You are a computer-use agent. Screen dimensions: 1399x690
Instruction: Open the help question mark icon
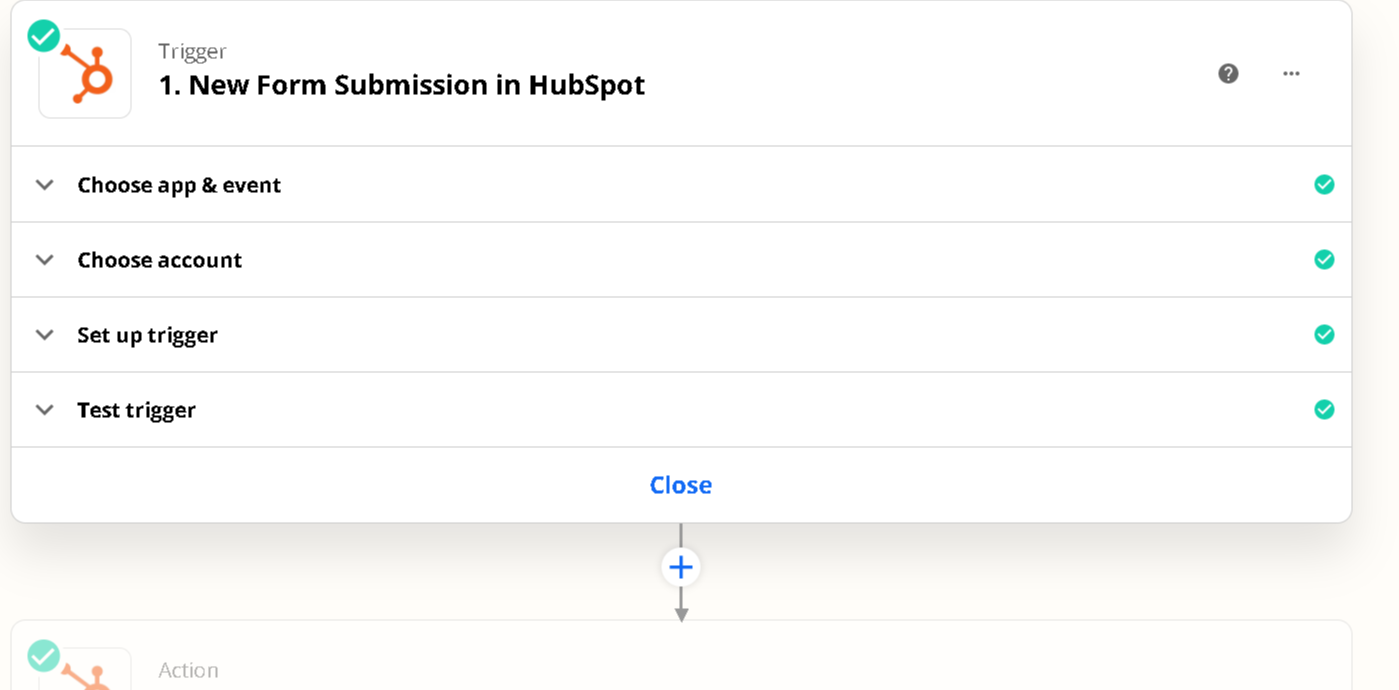pyautogui.click(x=1228, y=73)
